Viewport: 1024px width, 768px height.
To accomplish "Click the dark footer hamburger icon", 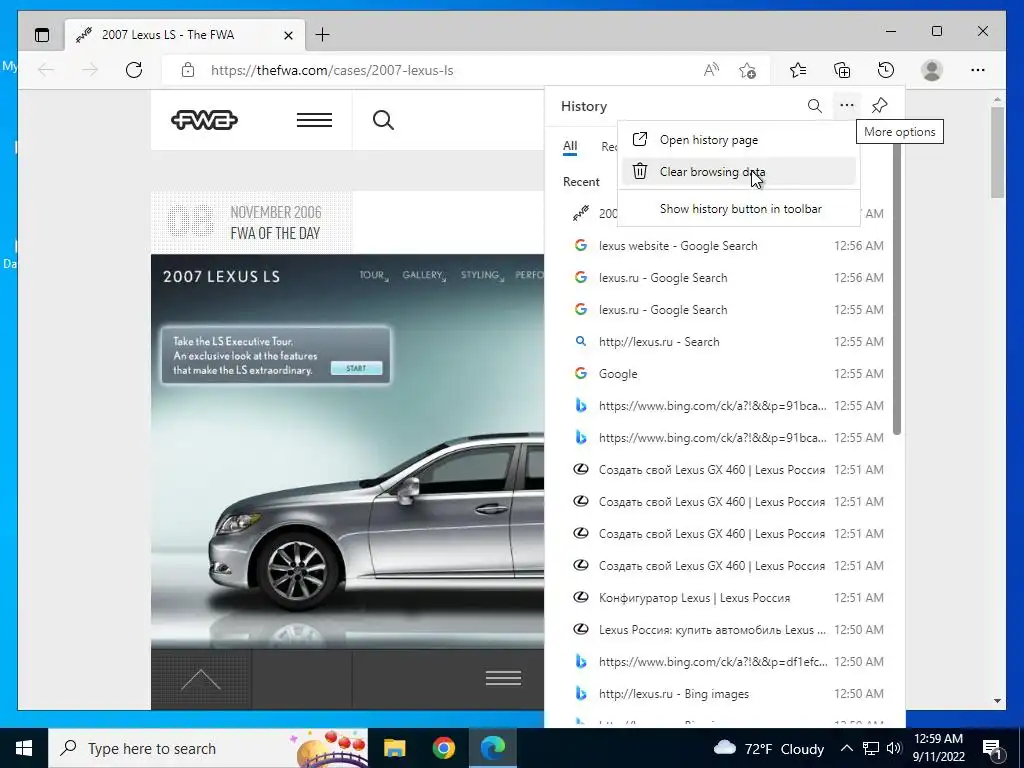I will click(x=504, y=679).
